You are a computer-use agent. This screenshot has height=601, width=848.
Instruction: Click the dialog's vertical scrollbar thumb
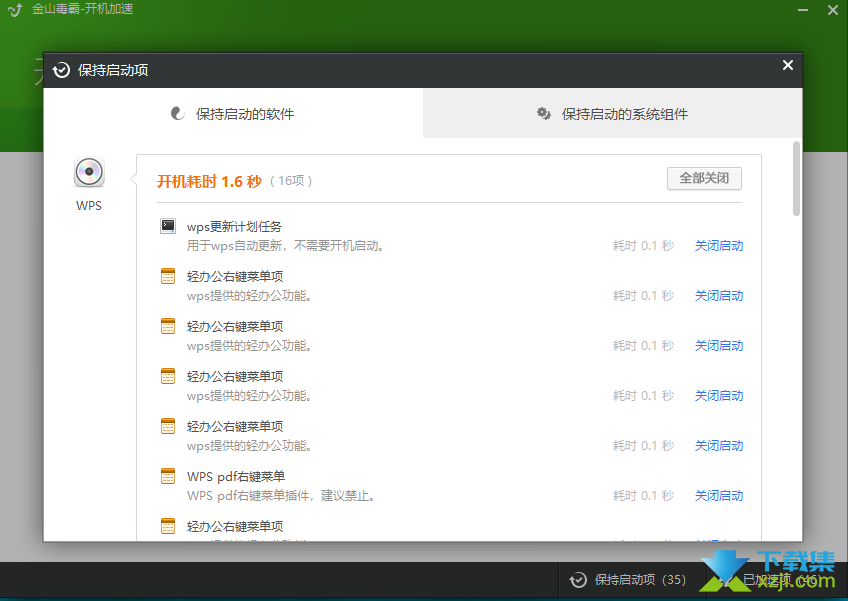pos(796,179)
